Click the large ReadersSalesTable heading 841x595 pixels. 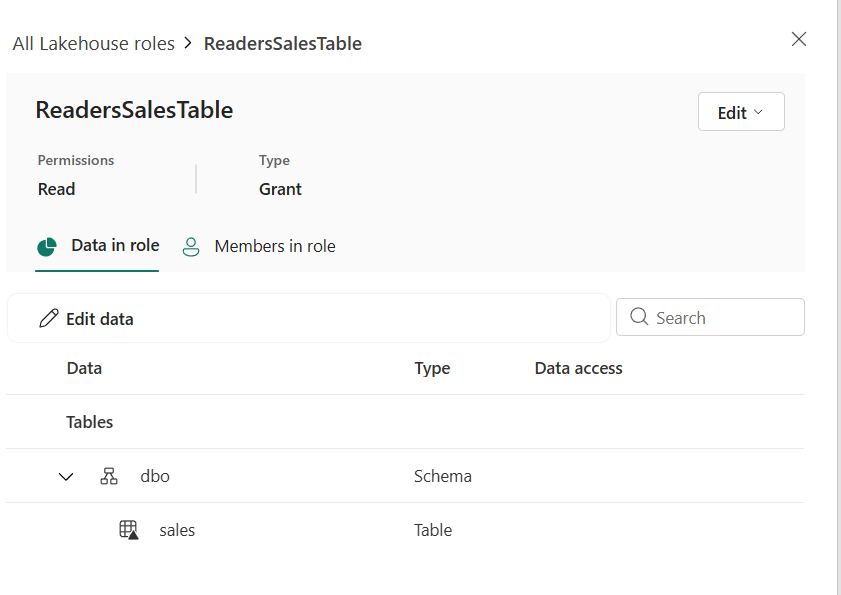[134, 110]
